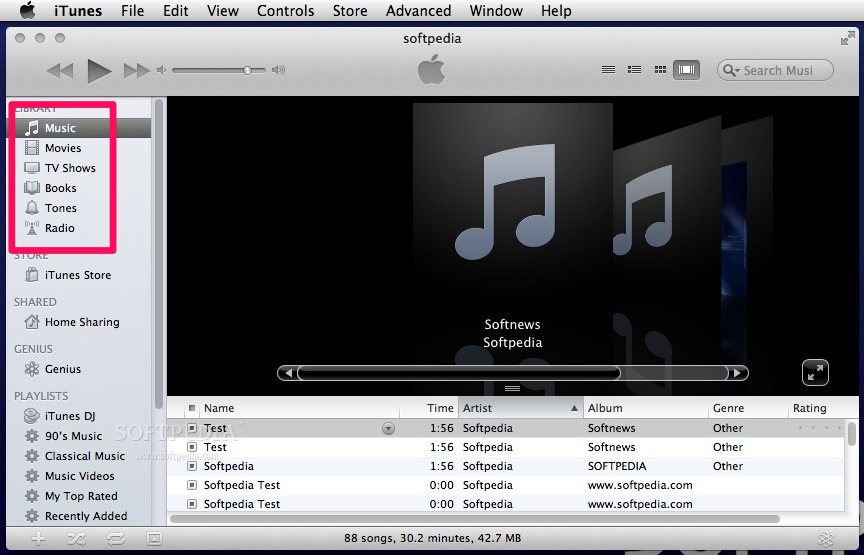Open the Apple menu
The width and height of the screenshot is (864, 555).
tap(27, 10)
